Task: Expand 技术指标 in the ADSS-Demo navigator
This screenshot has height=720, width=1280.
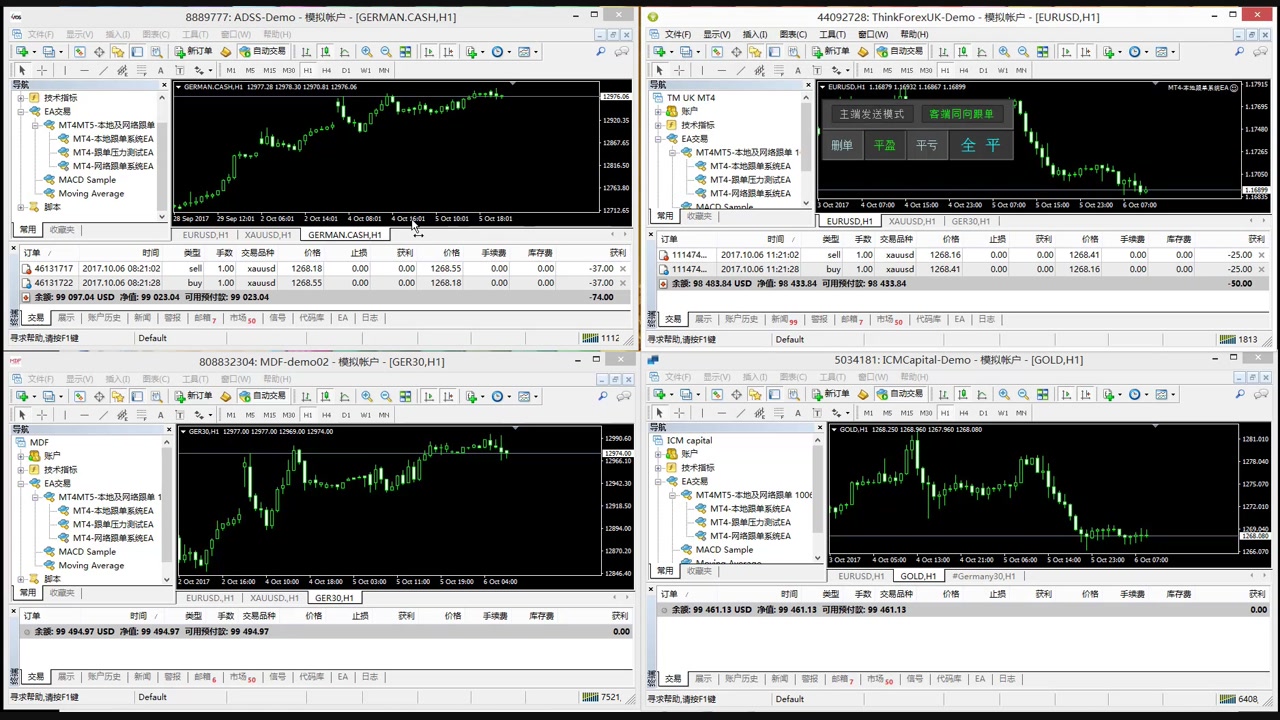Action: [x=21, y=98]
